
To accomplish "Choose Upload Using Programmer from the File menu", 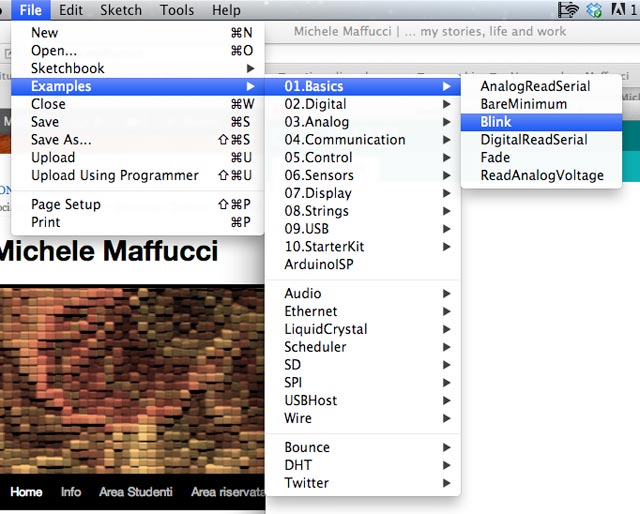I will [114, 175].
